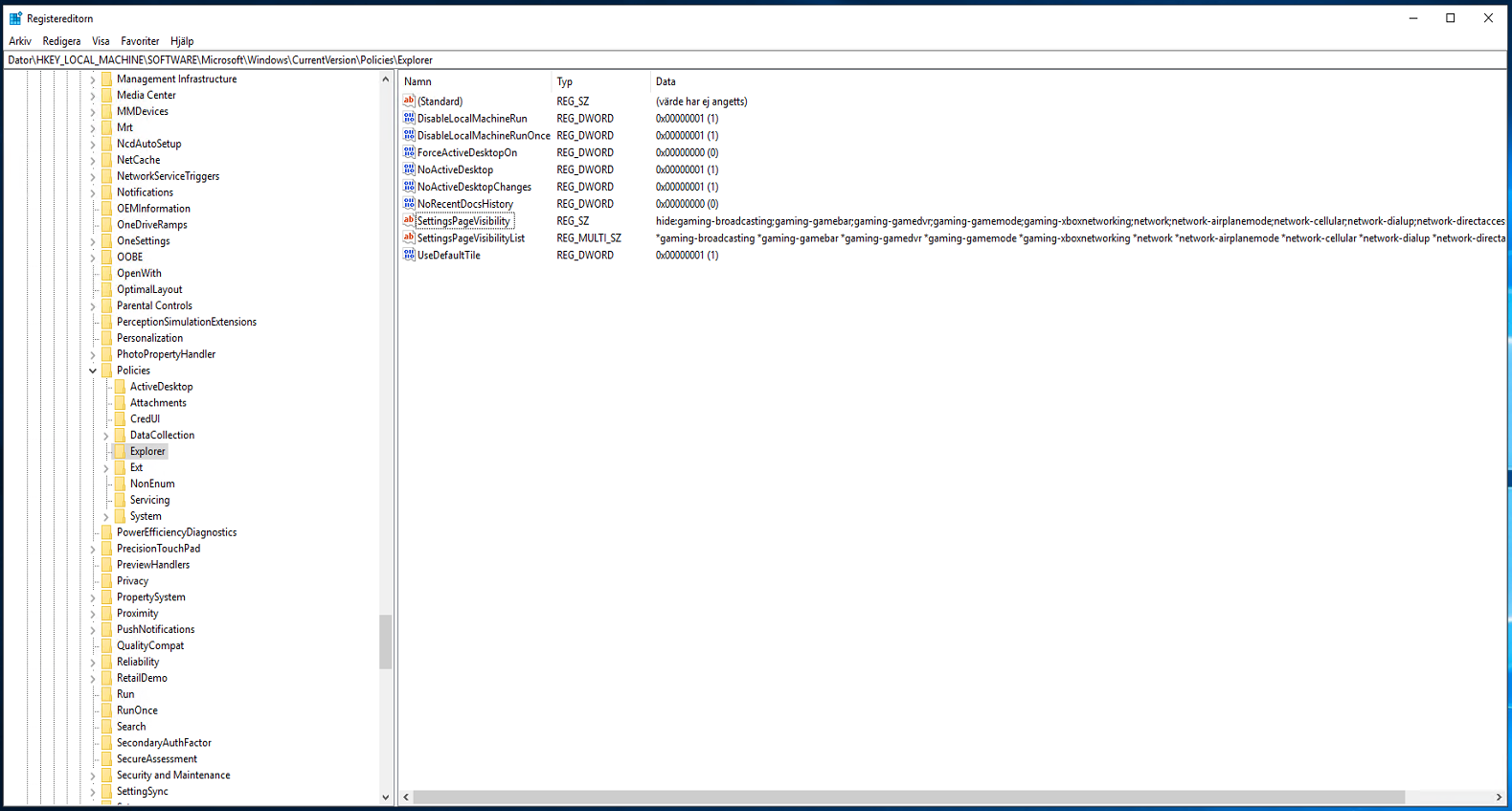The image size is (1512, 811).
Task: Open the Favoriter menu
Action: coord(140,41)
